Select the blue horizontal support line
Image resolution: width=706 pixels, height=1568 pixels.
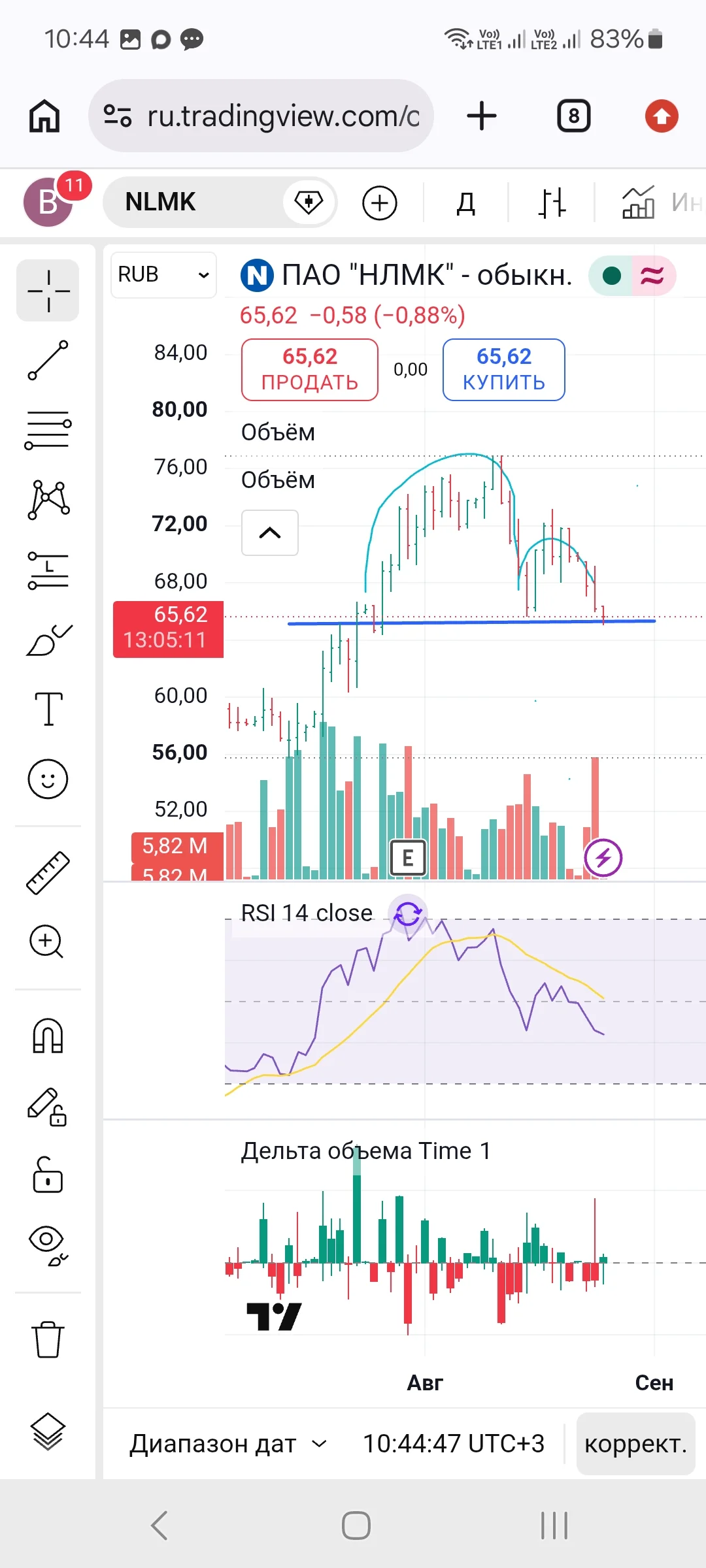coord(471,622)
